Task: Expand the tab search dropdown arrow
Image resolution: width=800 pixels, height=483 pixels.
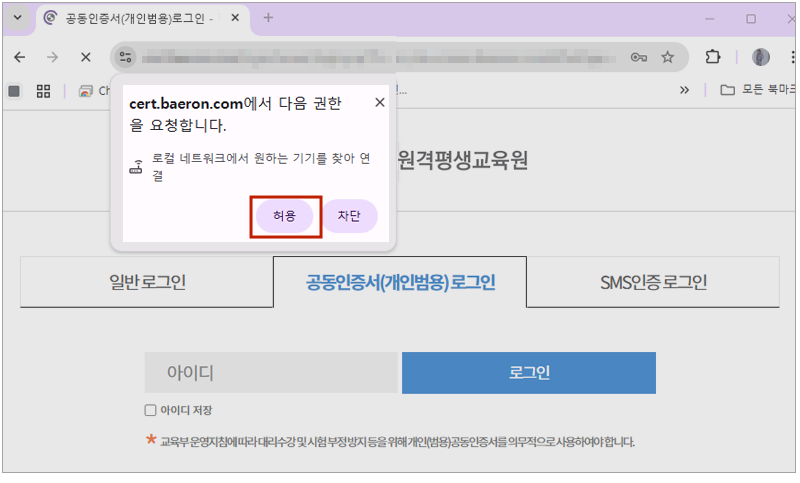Action: coord(17,18)
